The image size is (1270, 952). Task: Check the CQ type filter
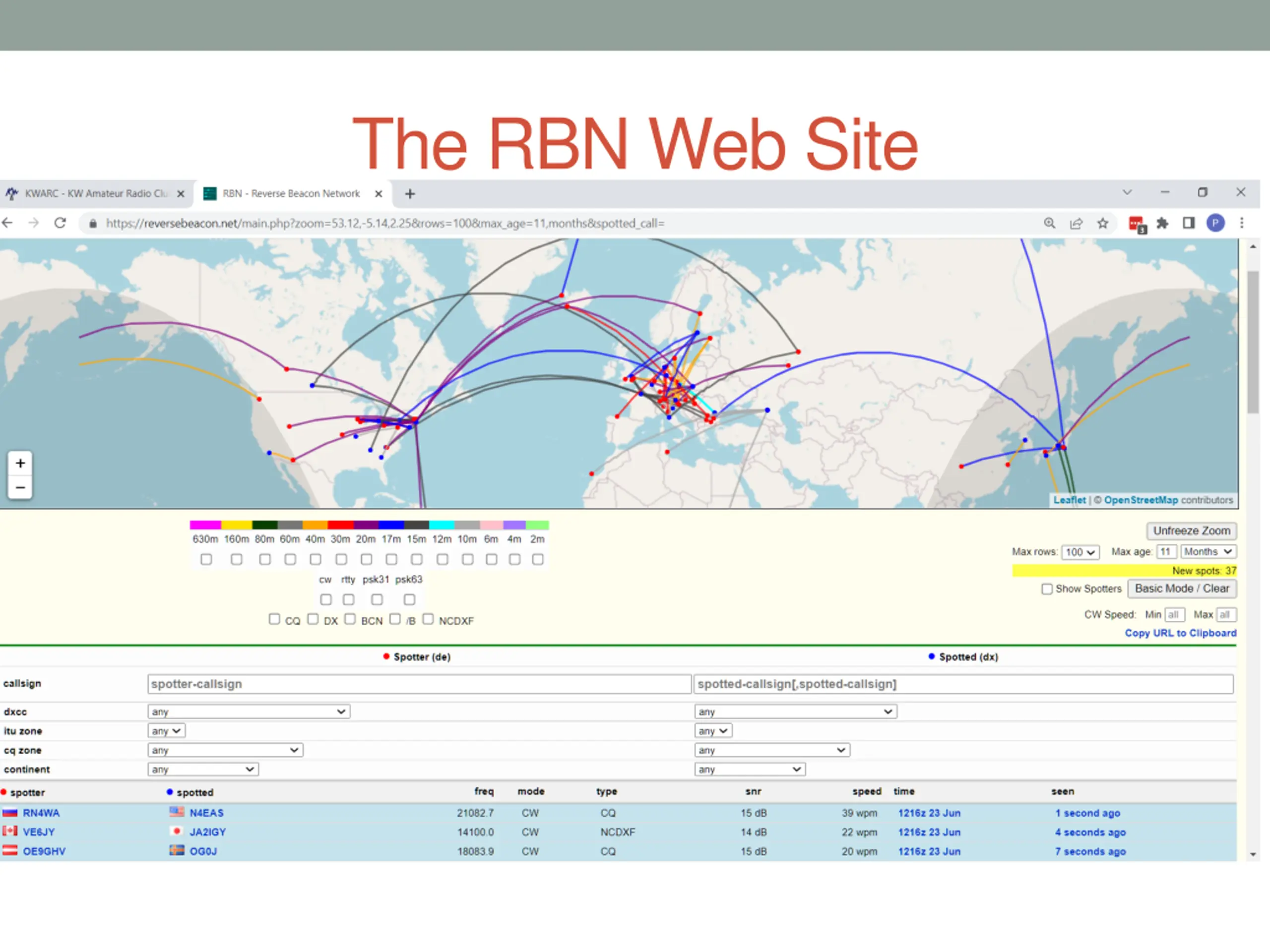[x=274, y=619]
